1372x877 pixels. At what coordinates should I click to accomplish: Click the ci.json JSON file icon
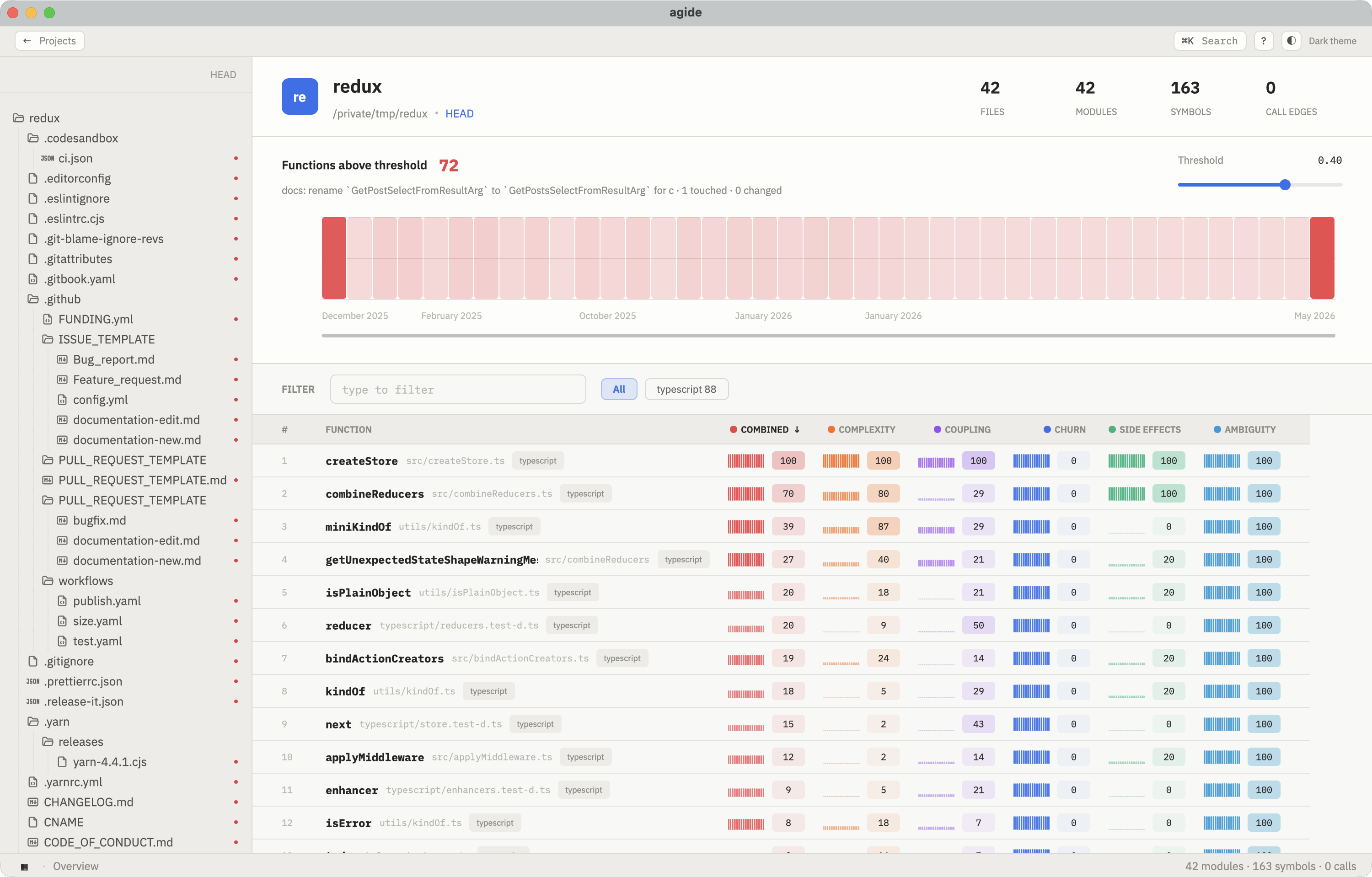pos(48,158)
